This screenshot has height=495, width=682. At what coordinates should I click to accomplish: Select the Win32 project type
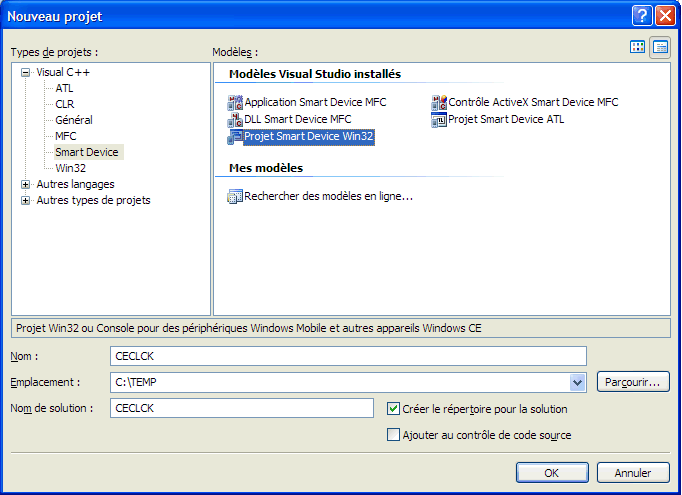(70, 168)
